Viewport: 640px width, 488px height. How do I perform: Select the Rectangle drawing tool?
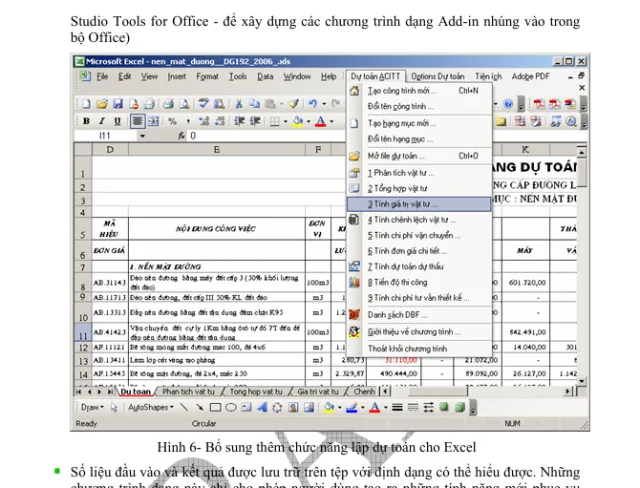[215, 407]
